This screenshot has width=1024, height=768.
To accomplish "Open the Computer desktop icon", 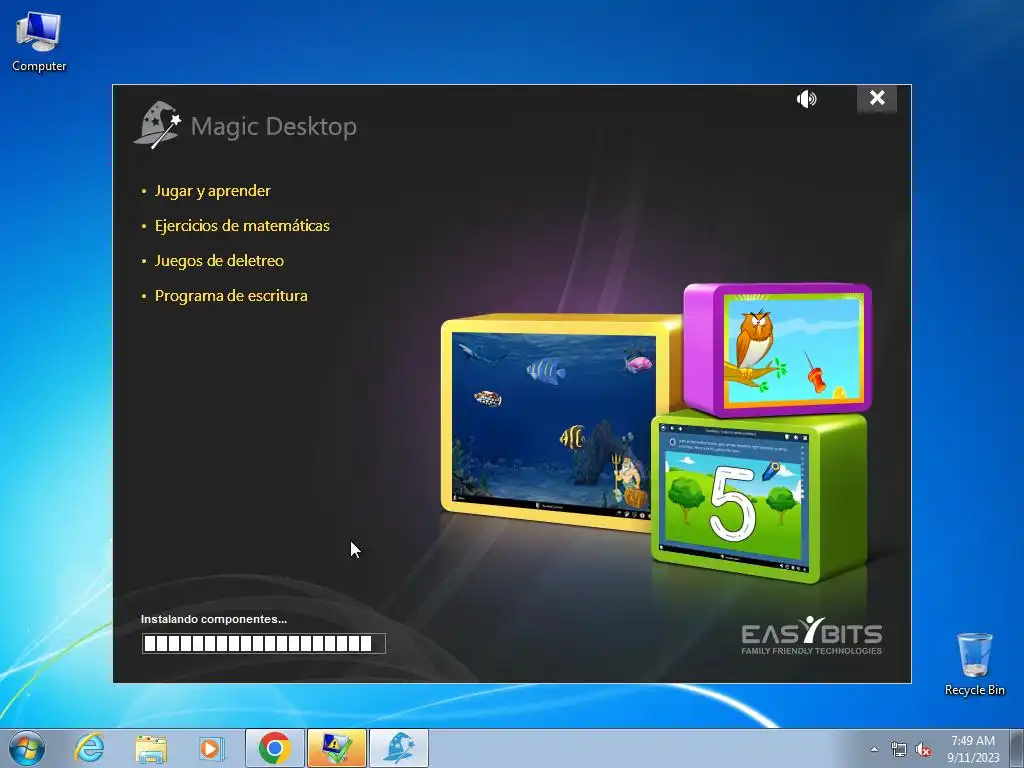I will [39, 42].
